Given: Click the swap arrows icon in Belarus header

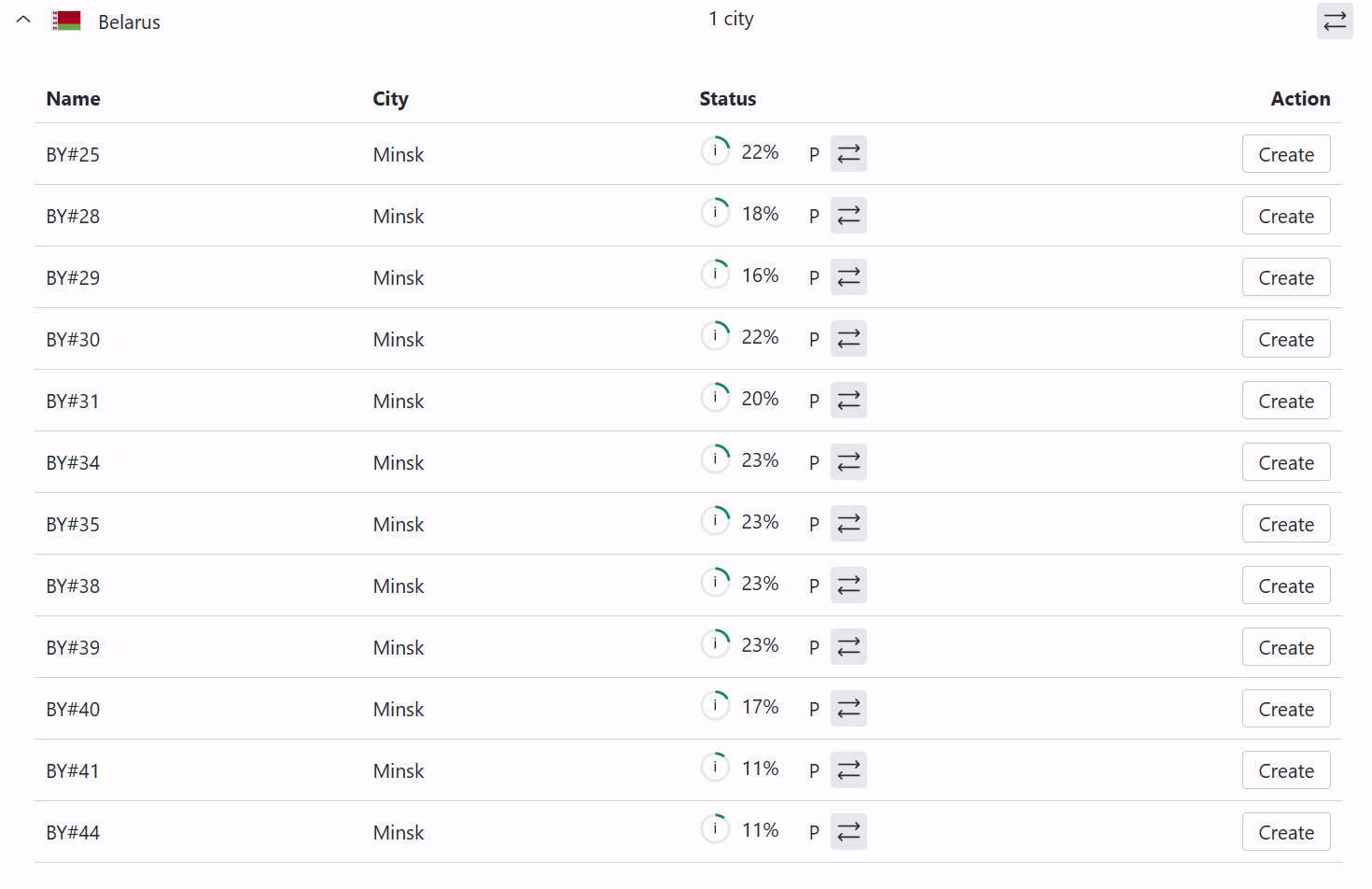Looking at the screenshot, I should (x=1335, y=21).
